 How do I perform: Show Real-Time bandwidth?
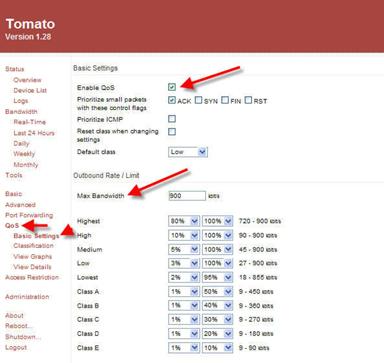[30, 122]
